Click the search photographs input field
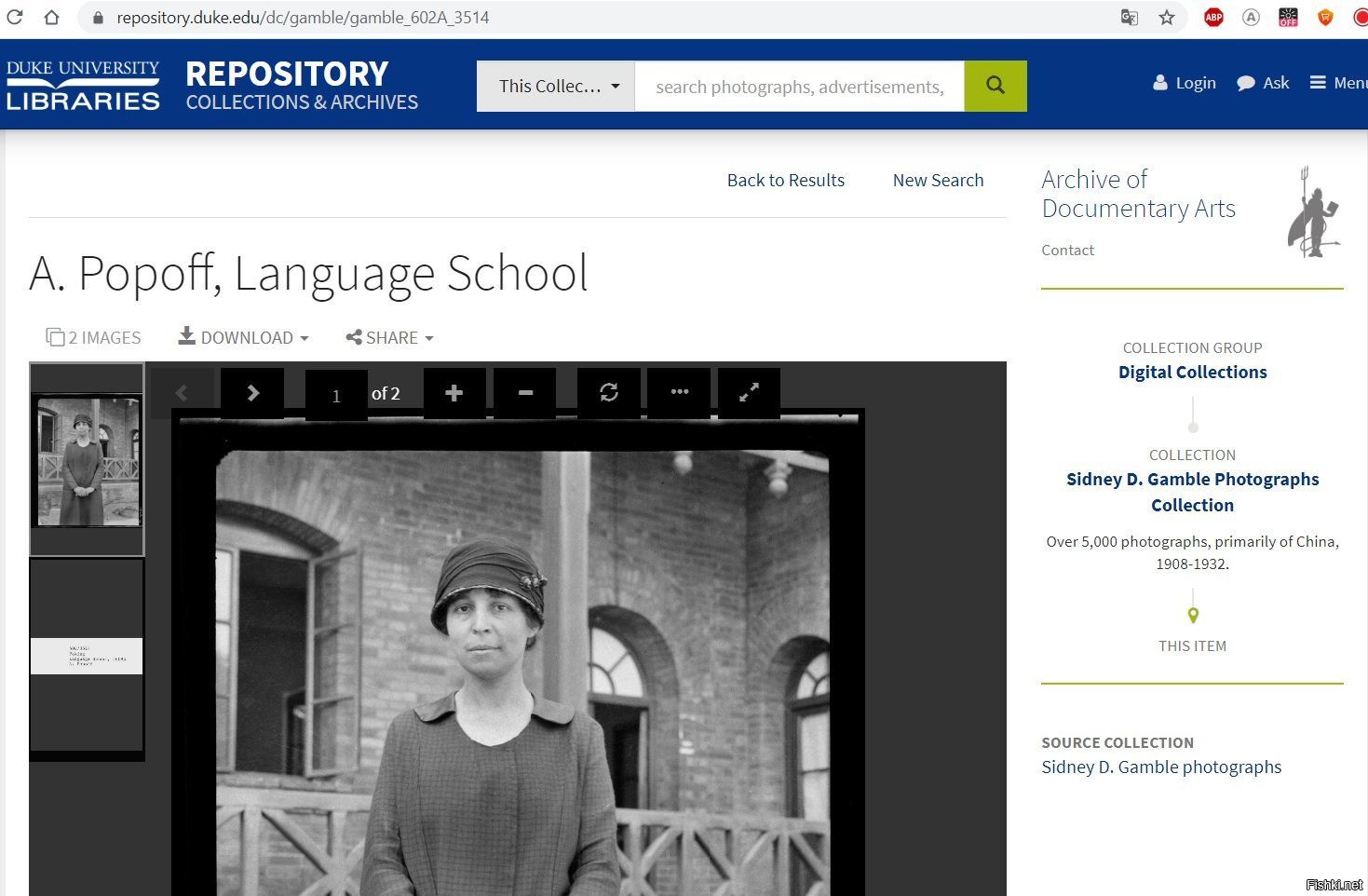Screen dimensions: 1368x896 pos(799,87)
